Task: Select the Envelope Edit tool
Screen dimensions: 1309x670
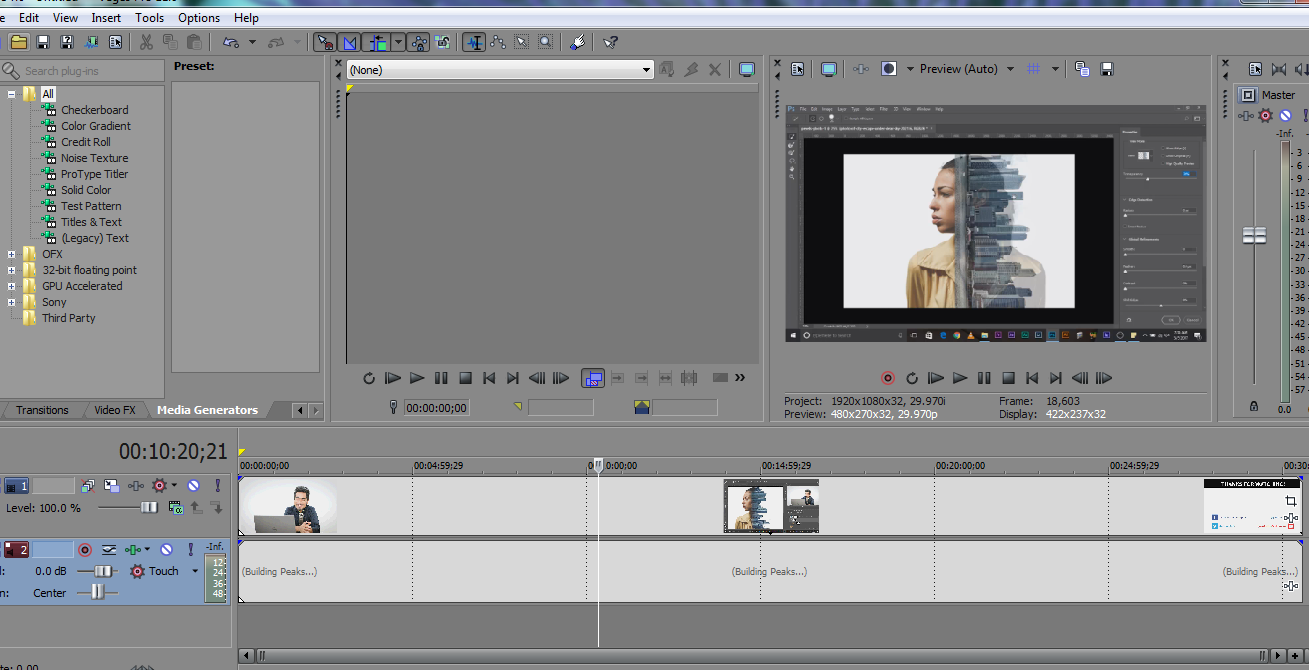Action: point(498,42)
